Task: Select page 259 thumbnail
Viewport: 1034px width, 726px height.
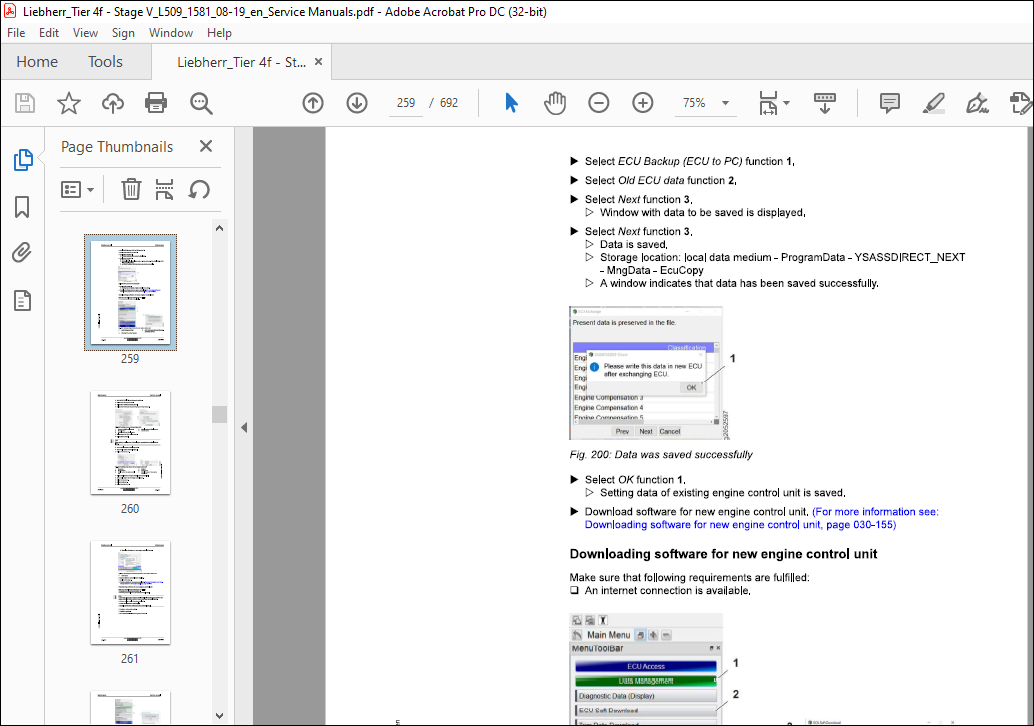Action: 131,292
